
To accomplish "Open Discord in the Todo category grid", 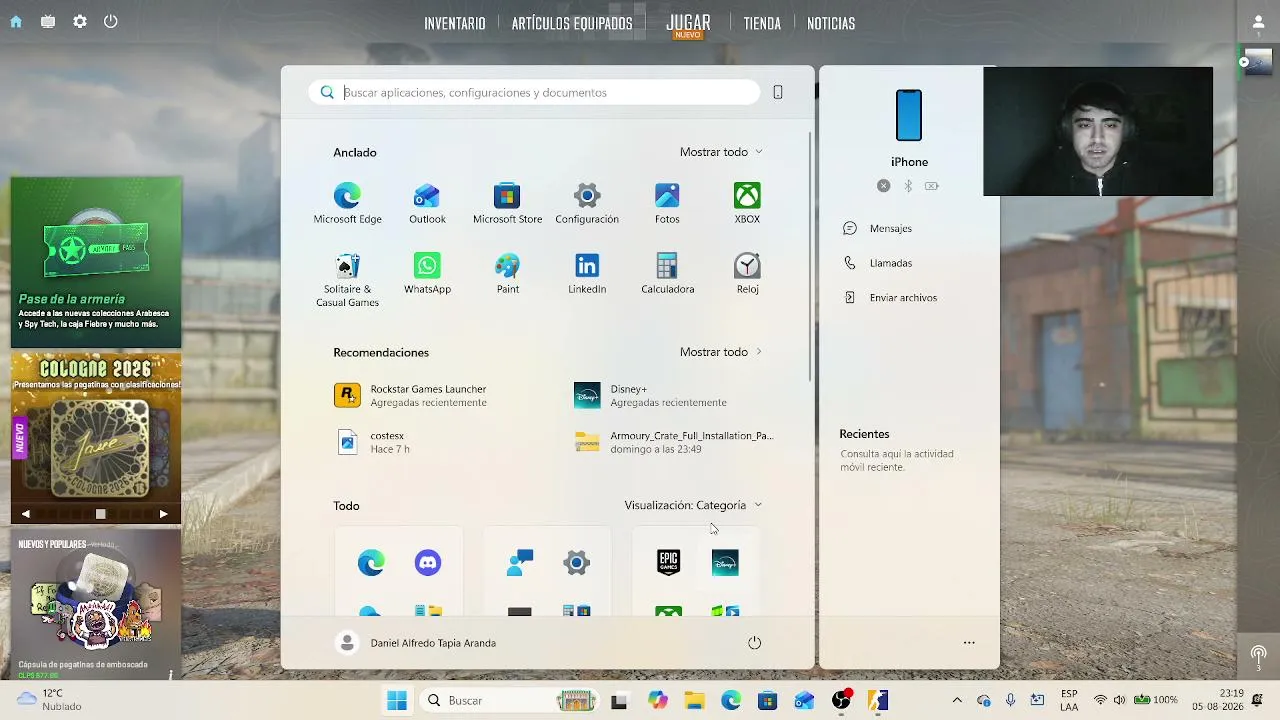I will point(427,563).
